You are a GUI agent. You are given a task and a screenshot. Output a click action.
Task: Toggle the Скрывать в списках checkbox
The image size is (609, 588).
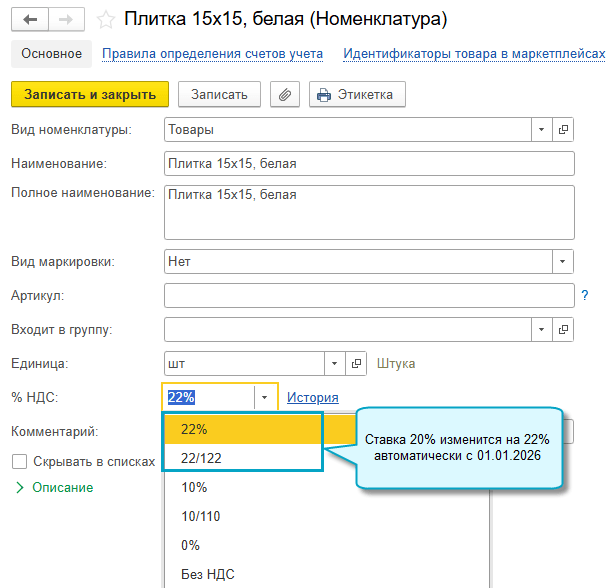pyautogui.click(x=19, y=462)
